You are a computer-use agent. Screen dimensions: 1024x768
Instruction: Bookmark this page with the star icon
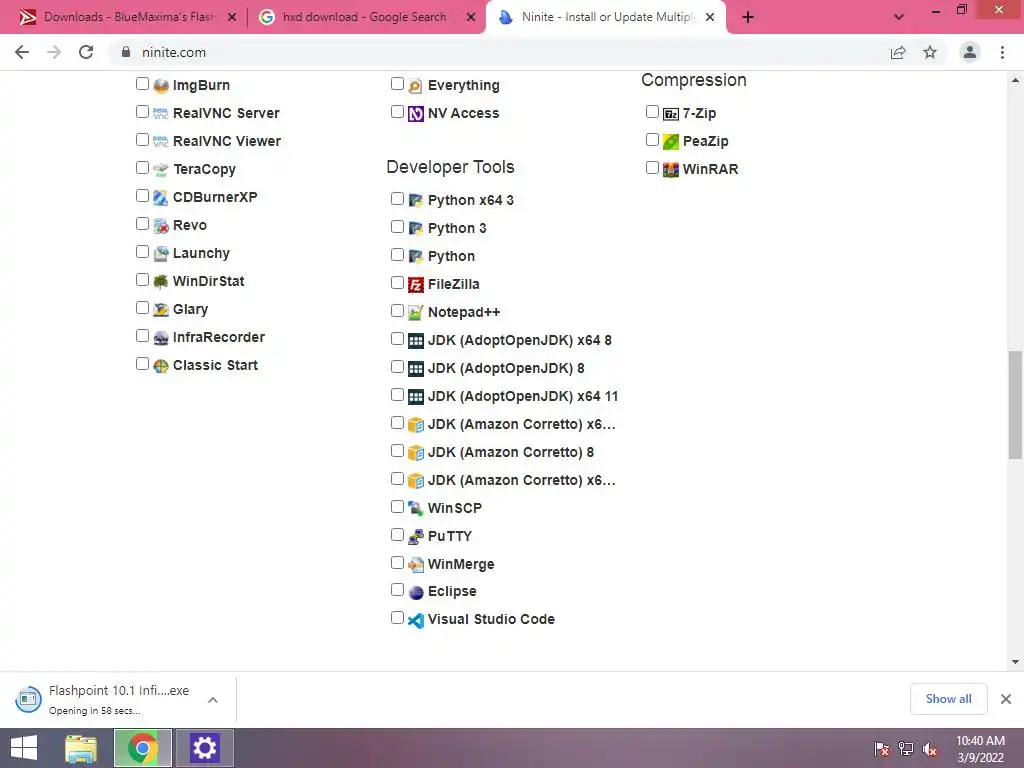coord(930,52)
